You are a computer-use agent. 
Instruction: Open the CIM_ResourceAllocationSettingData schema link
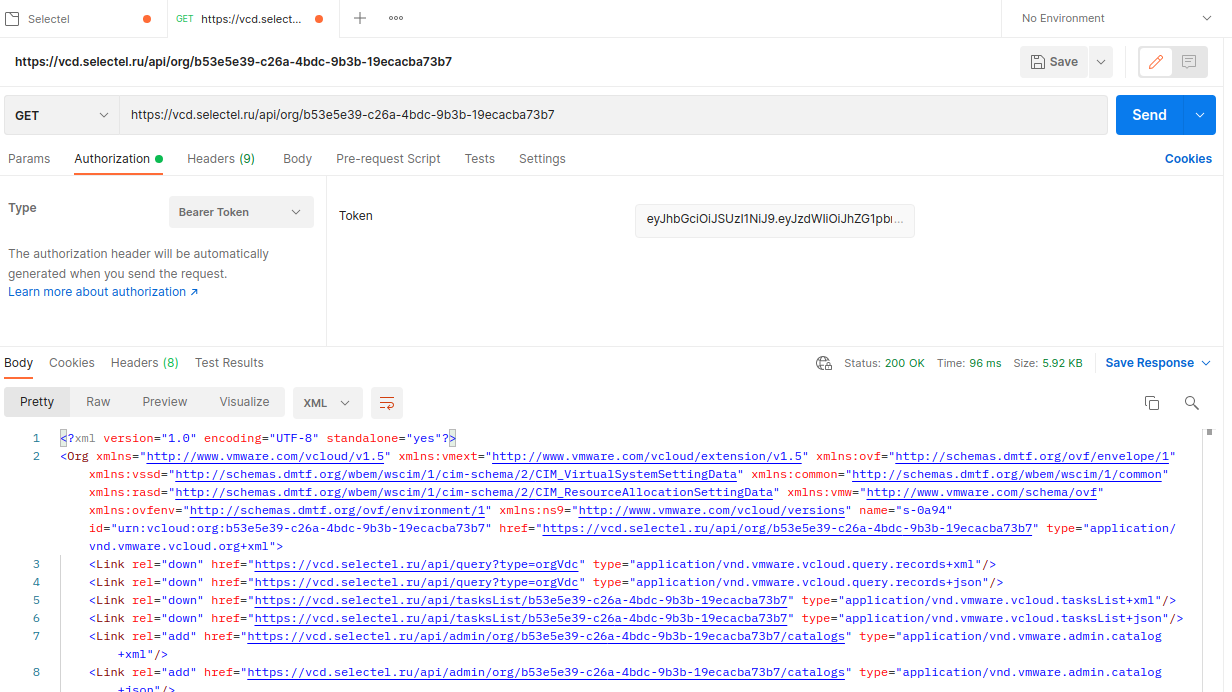click(474, 492)
